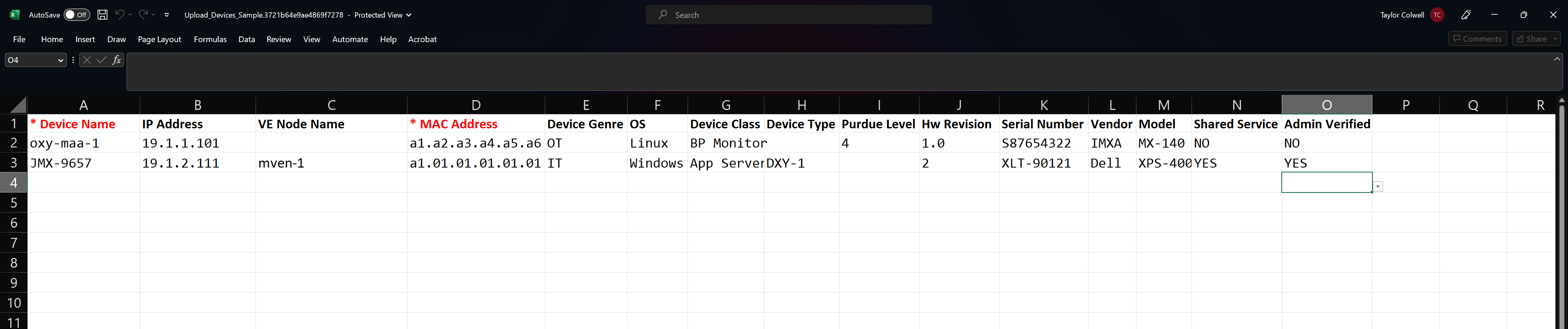Image resolution: width=1568 pixels, height=329 pixels.
Task: Click cell containing IMXA
Action: [x=1112, y=143]
